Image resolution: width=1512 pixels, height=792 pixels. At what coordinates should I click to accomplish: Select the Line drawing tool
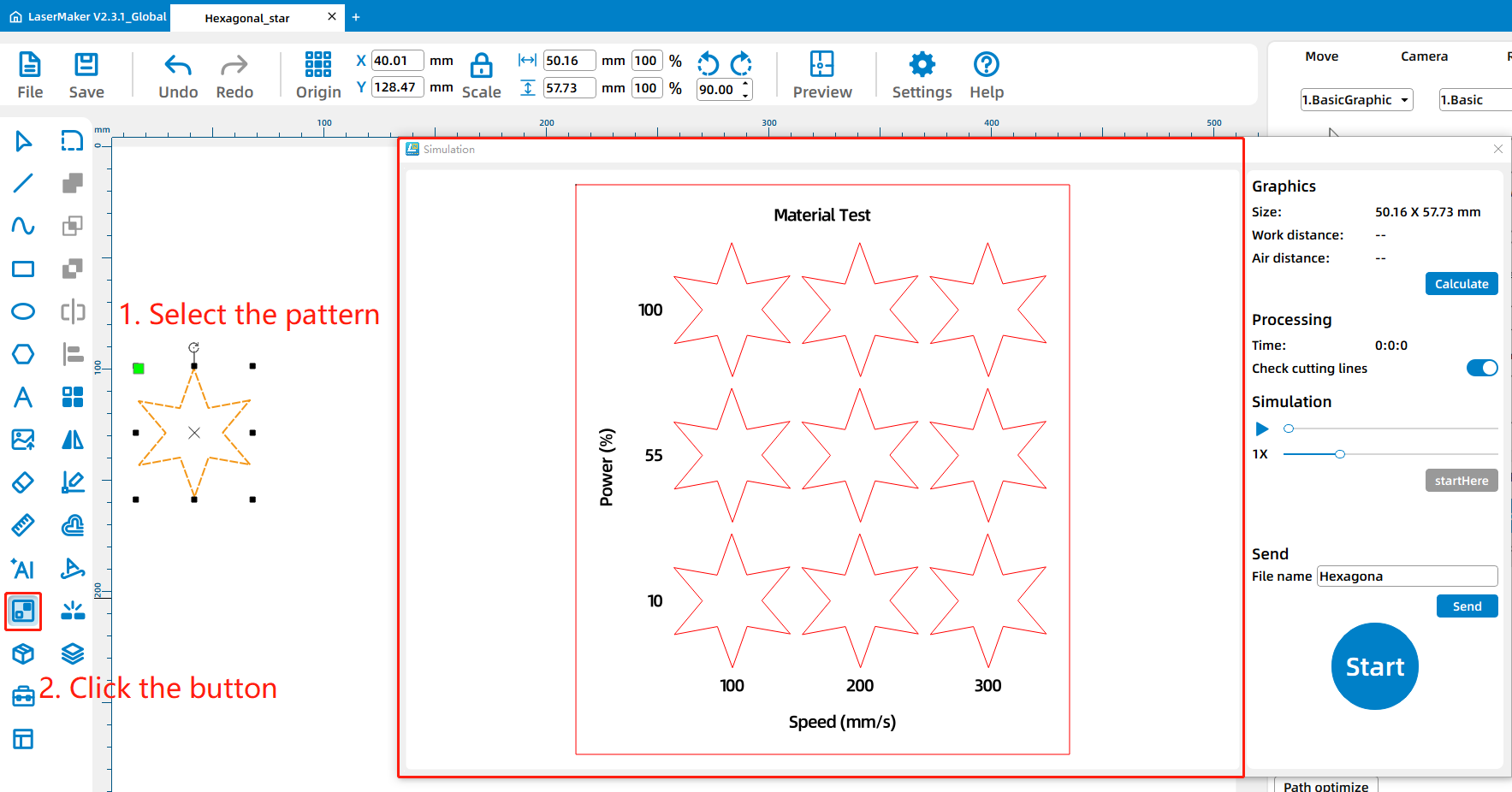23,183
